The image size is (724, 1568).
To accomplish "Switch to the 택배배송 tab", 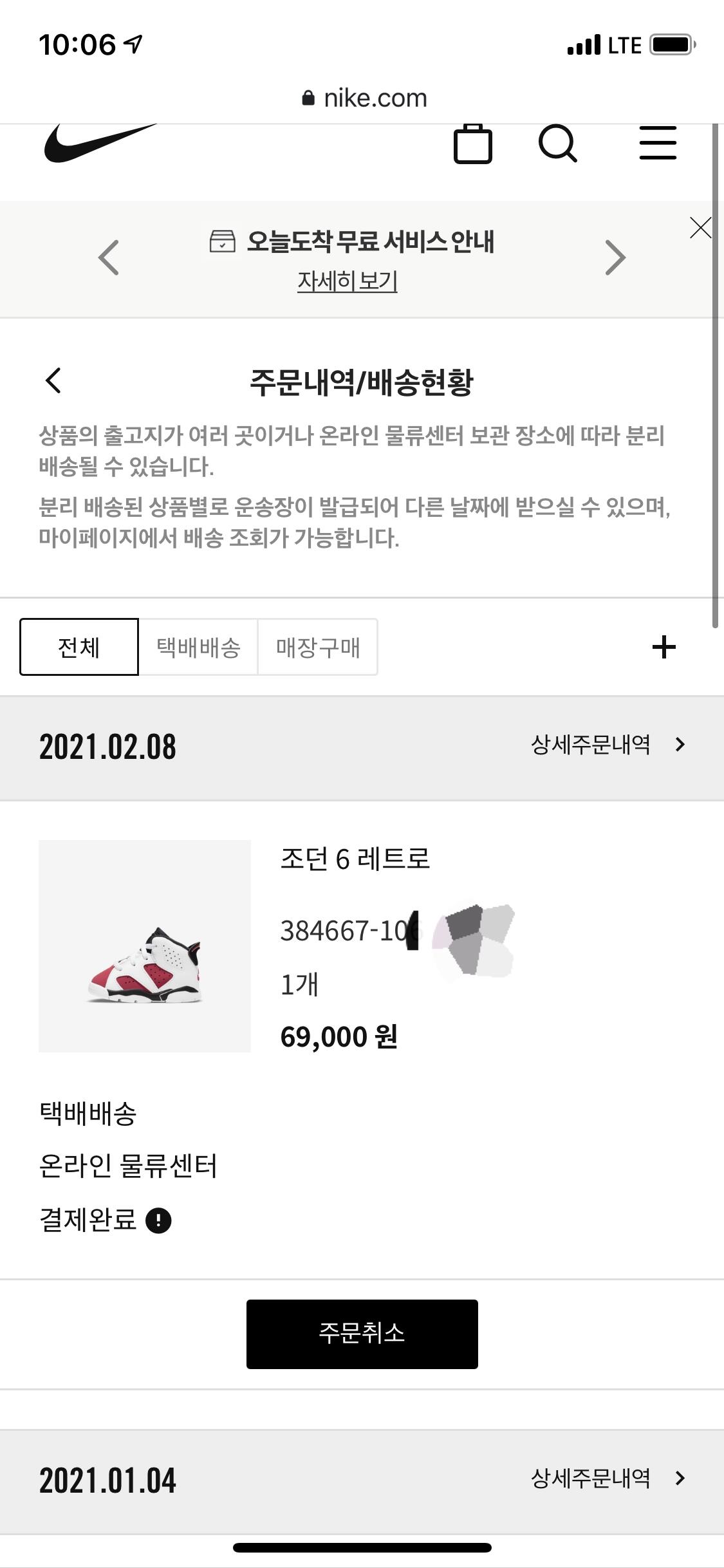I will [x=198, y=647].
